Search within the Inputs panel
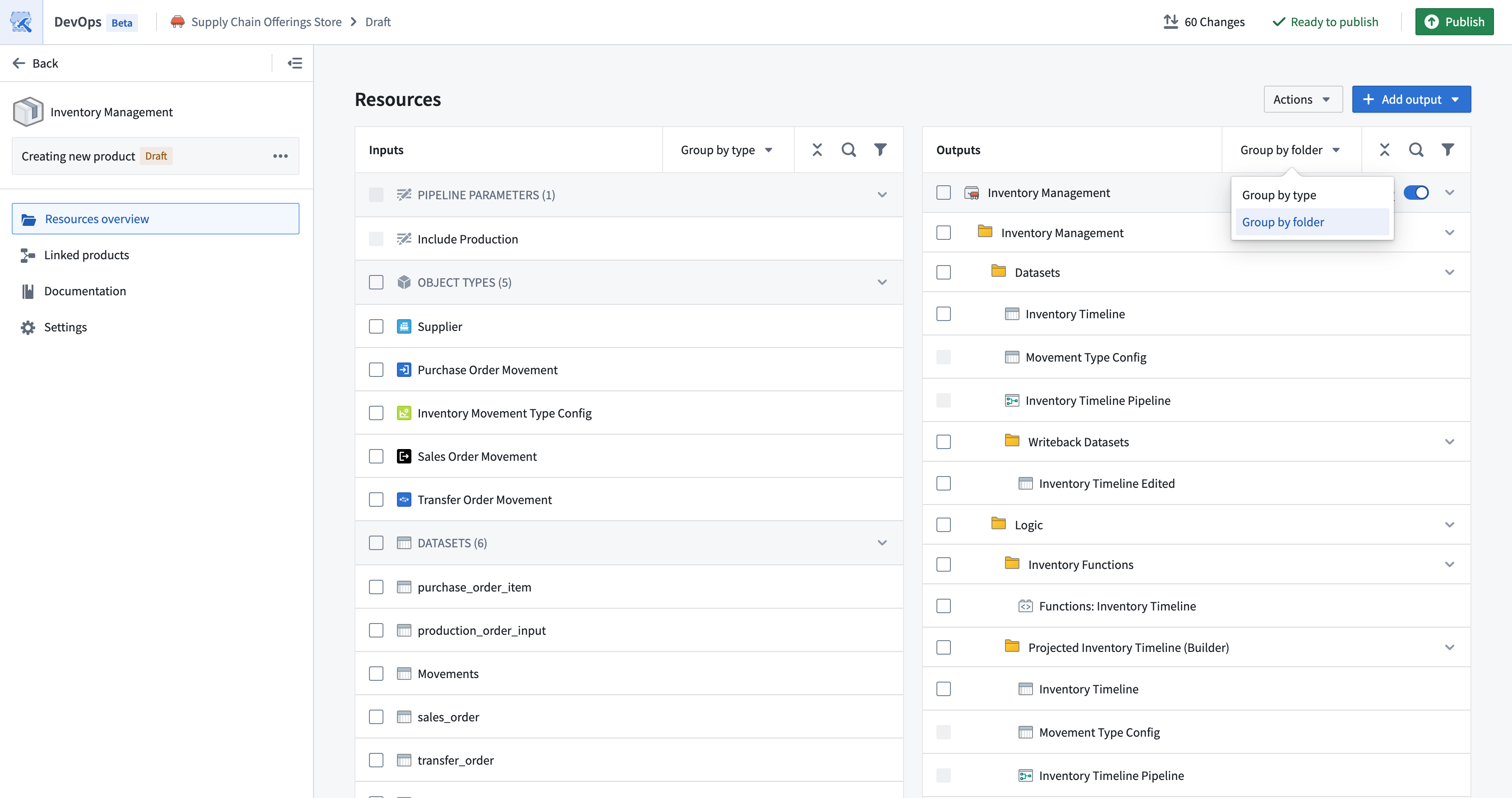Viewport: 1512px width, 798px height. [x=849, y=150]
